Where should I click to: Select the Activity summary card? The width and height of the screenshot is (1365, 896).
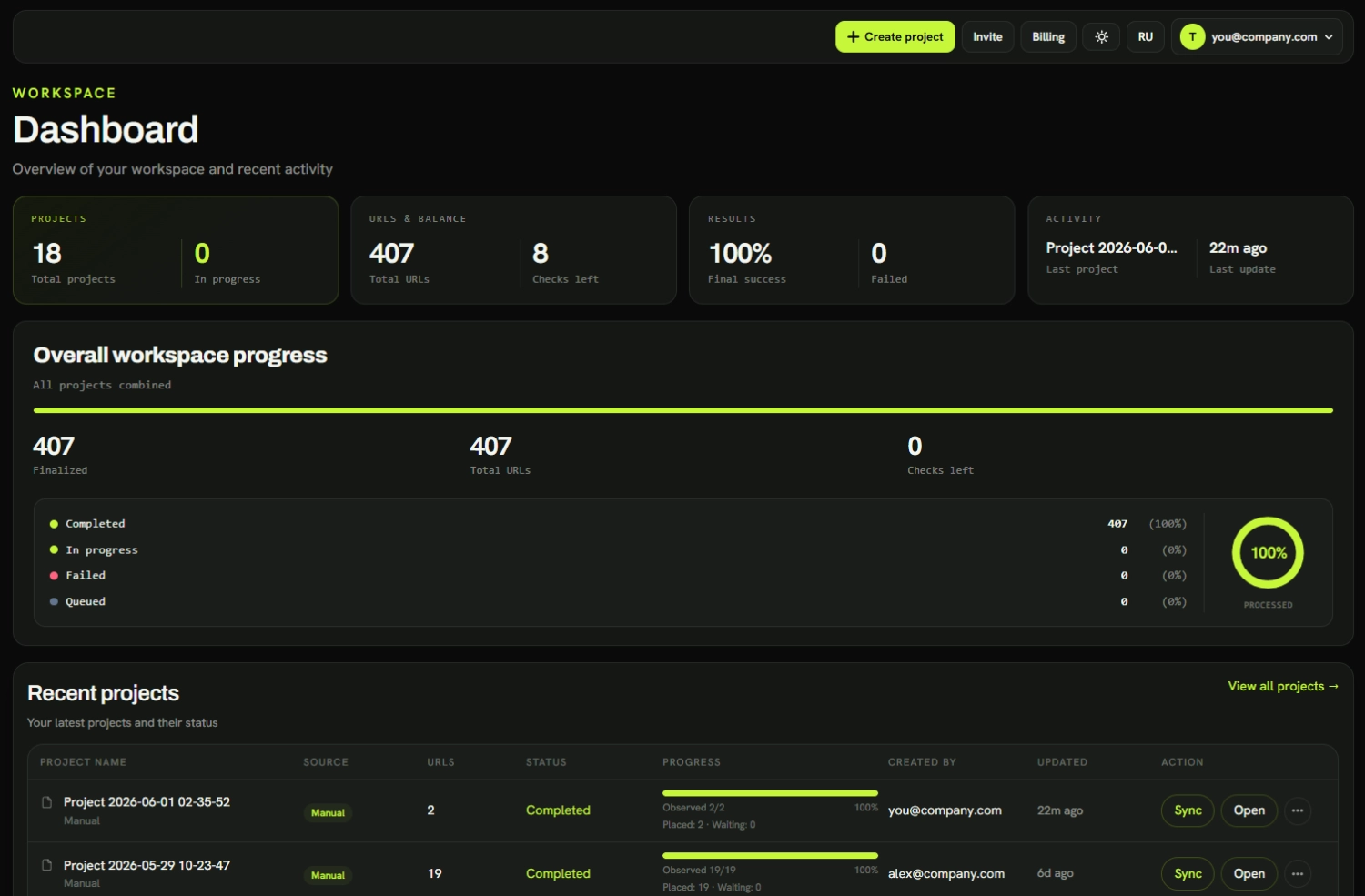(x=1190, y=250)
